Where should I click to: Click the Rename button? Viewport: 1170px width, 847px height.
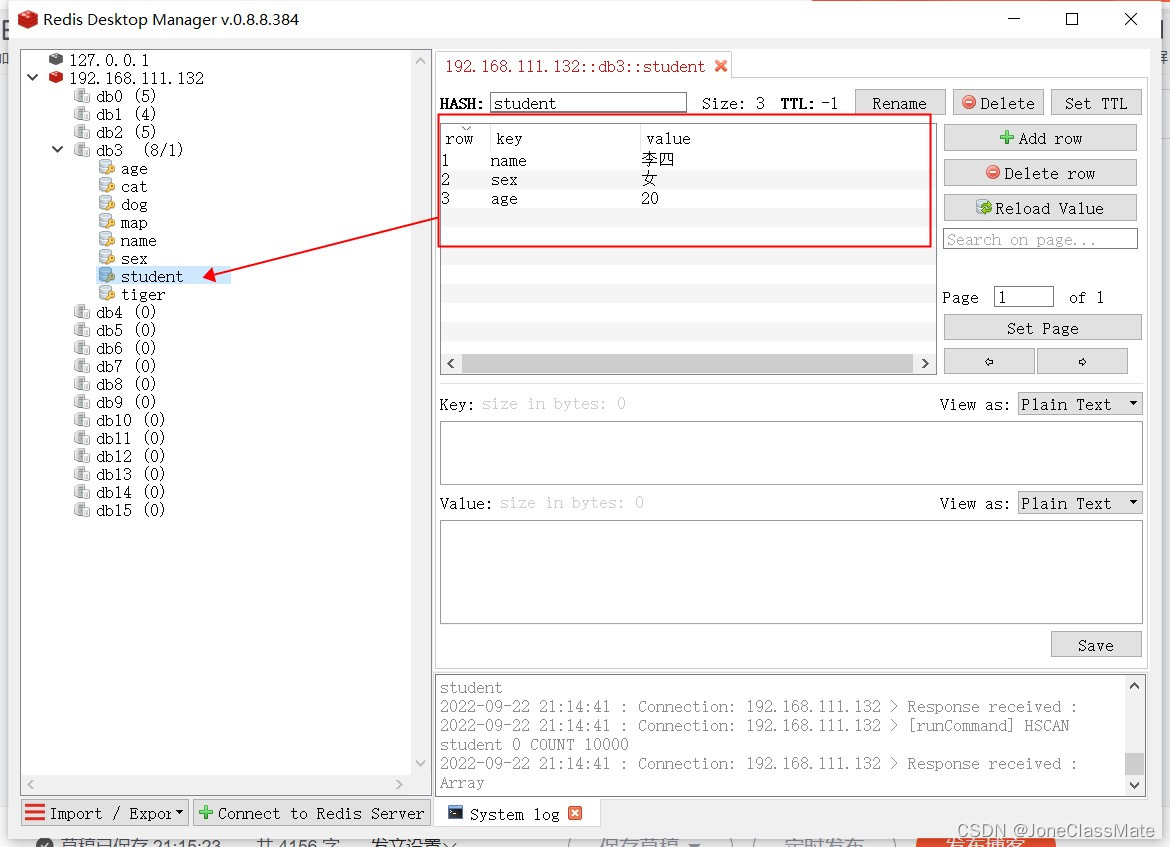point(900,103)
